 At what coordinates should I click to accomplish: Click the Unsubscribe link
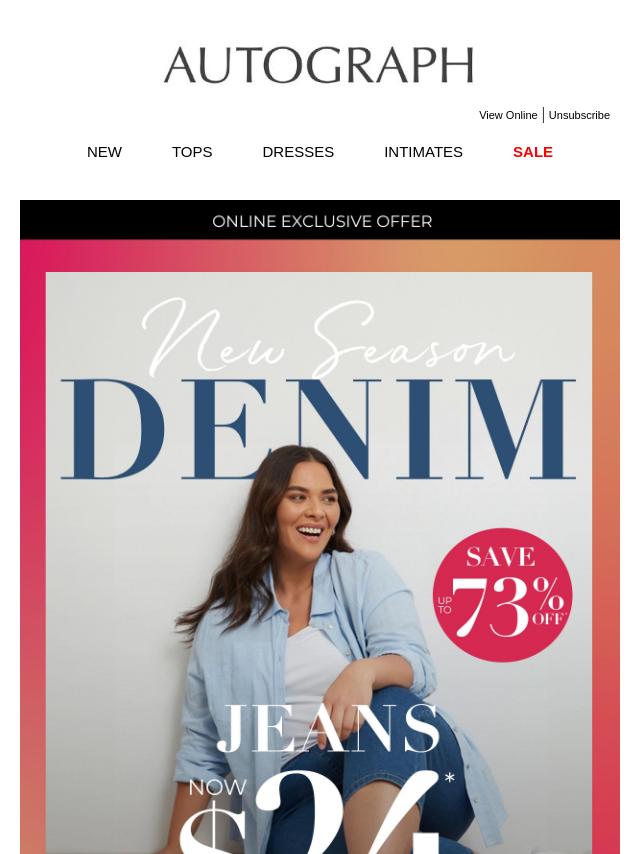[579, 115]
